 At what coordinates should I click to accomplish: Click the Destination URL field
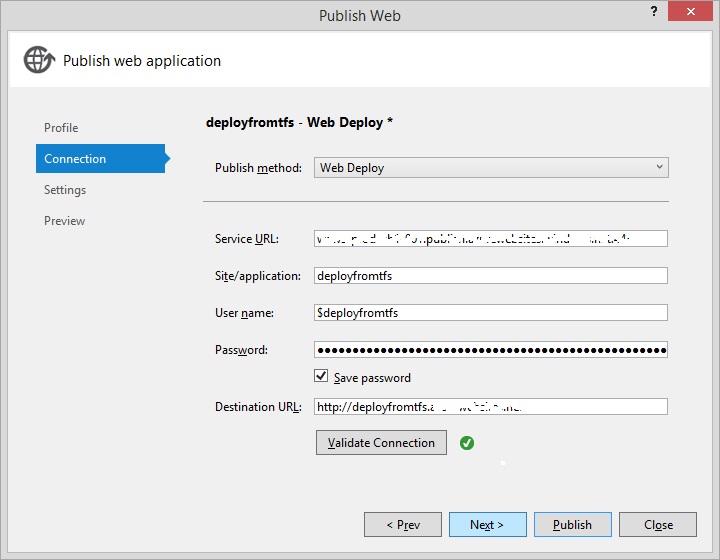pos(490,407)
